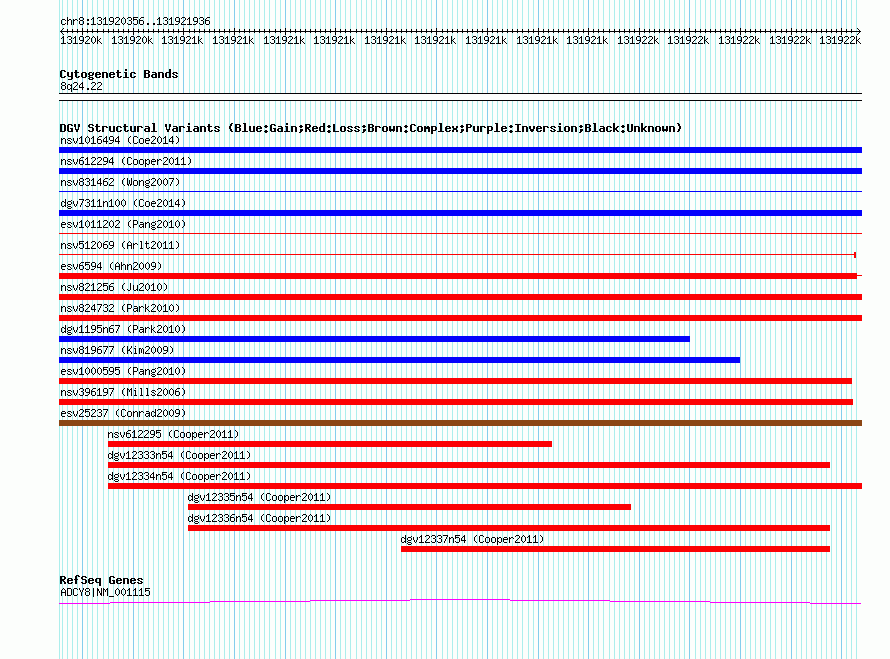Viewport: 890px width, 659px height.
Task: Select the esv25237 brown complex bar
Action: 460,423
